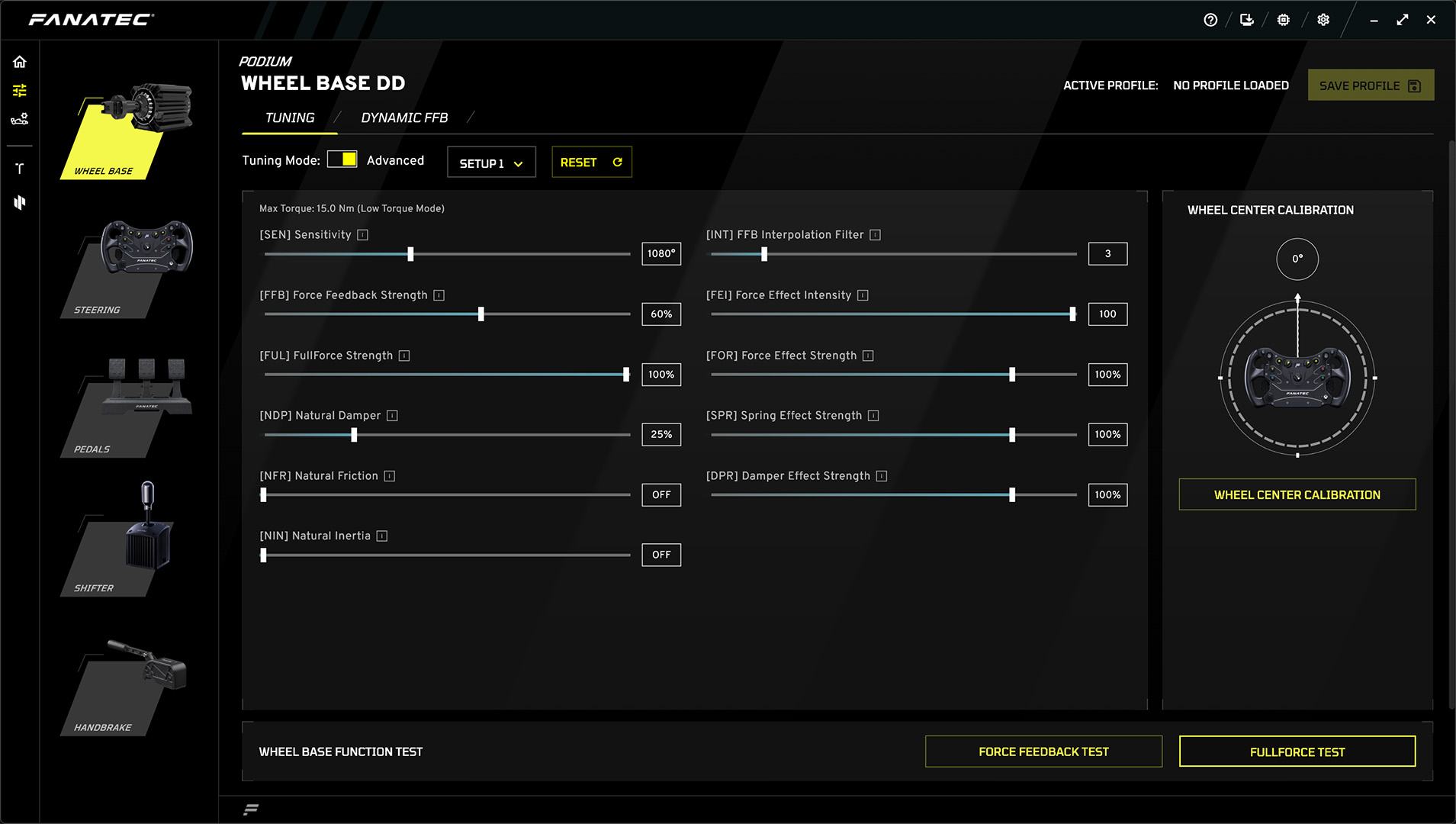Viewport: 1456px width, 824px height.
Task: Open the Home icon in sidebar
Action: click(20, 62)
